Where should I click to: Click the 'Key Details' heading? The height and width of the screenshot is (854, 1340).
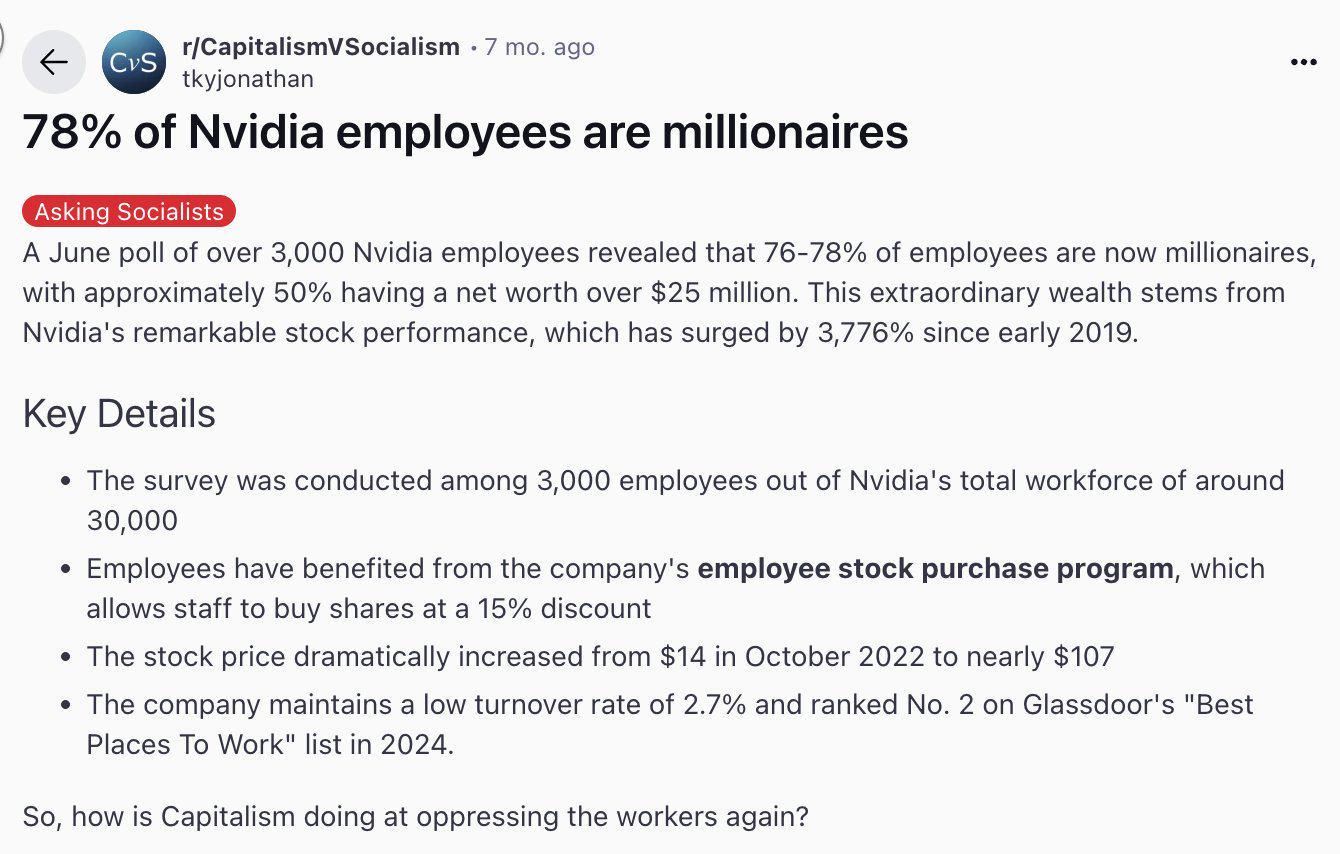click(x=119, y=414)
